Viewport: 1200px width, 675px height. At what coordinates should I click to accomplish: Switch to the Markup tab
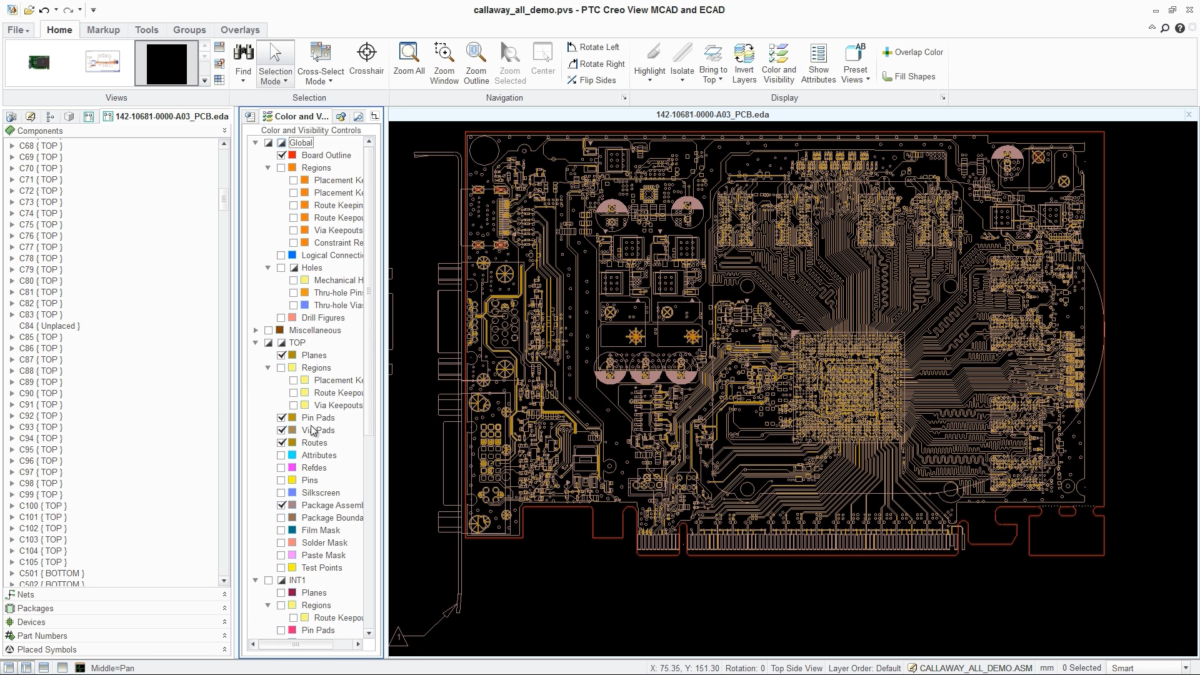pyautogui.click(x=103, y=30)
